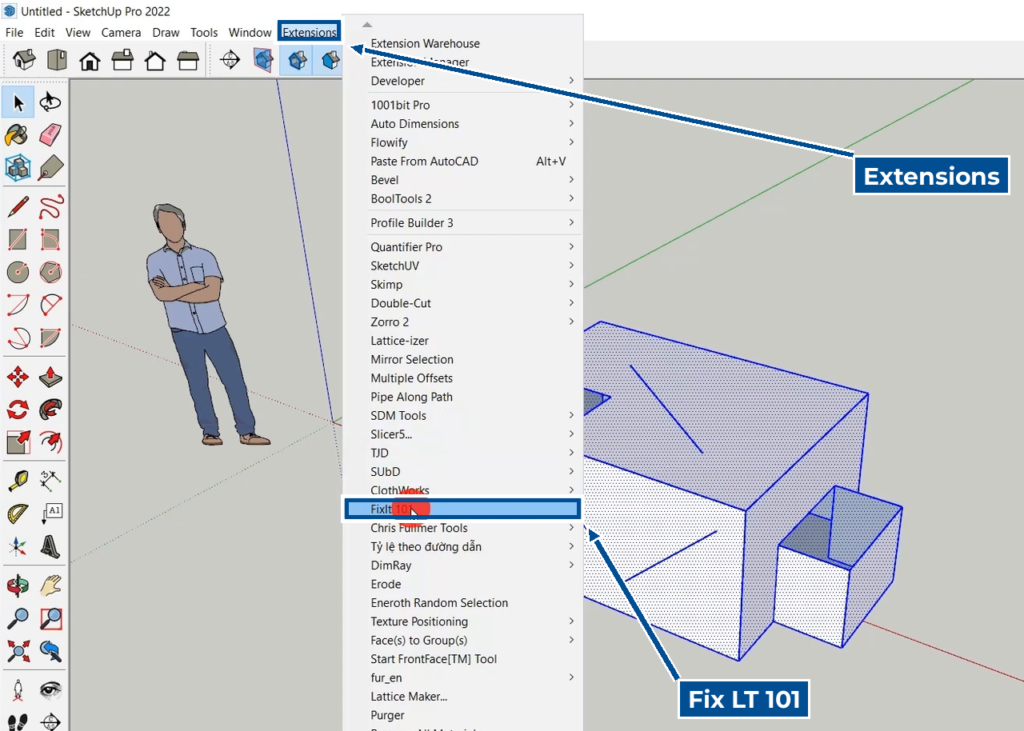Select the Scale tool

18,442
